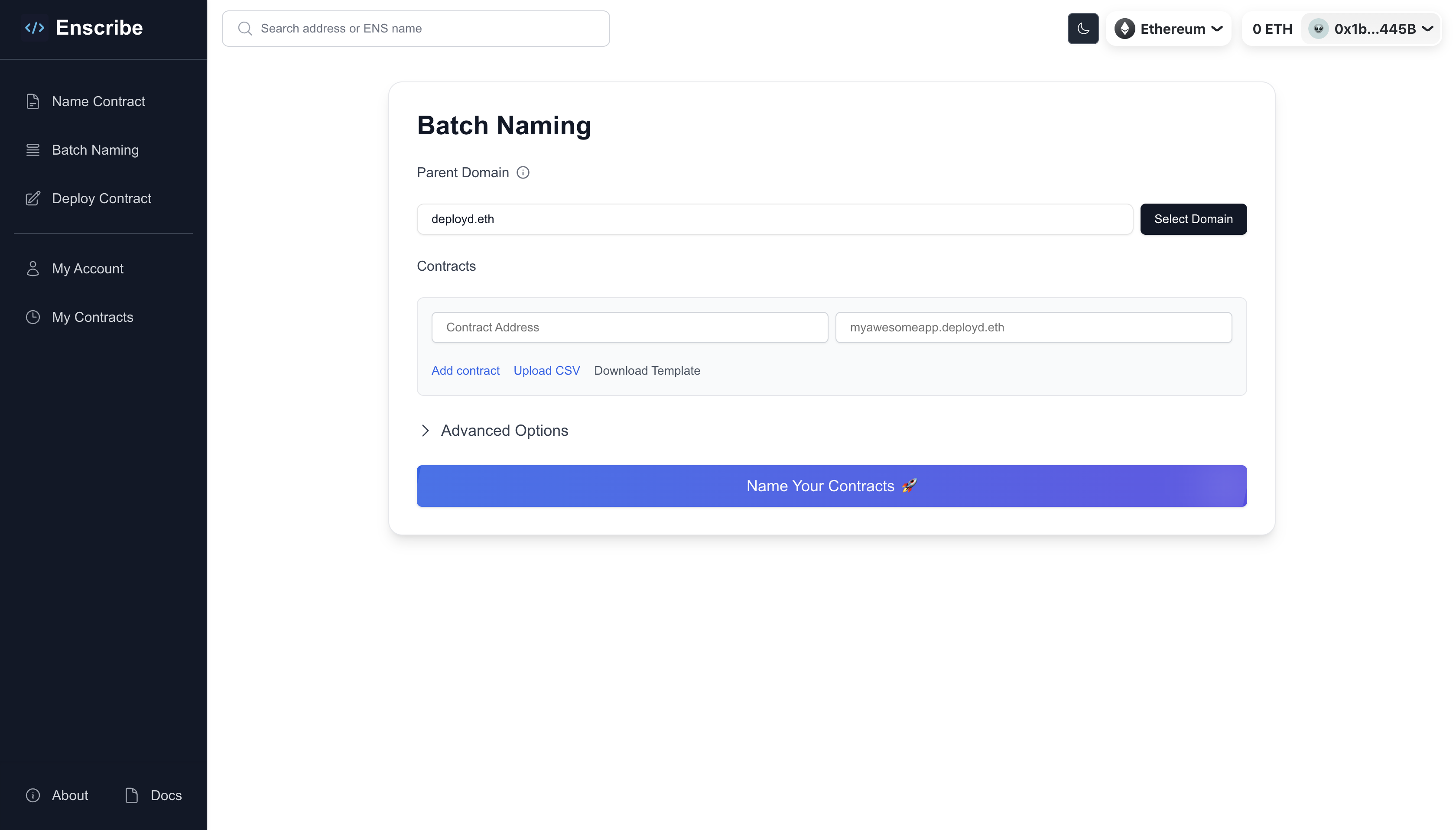Select the My Contracts clock icon
This screenshot has width=1456, height=830.
coord(32,316)
